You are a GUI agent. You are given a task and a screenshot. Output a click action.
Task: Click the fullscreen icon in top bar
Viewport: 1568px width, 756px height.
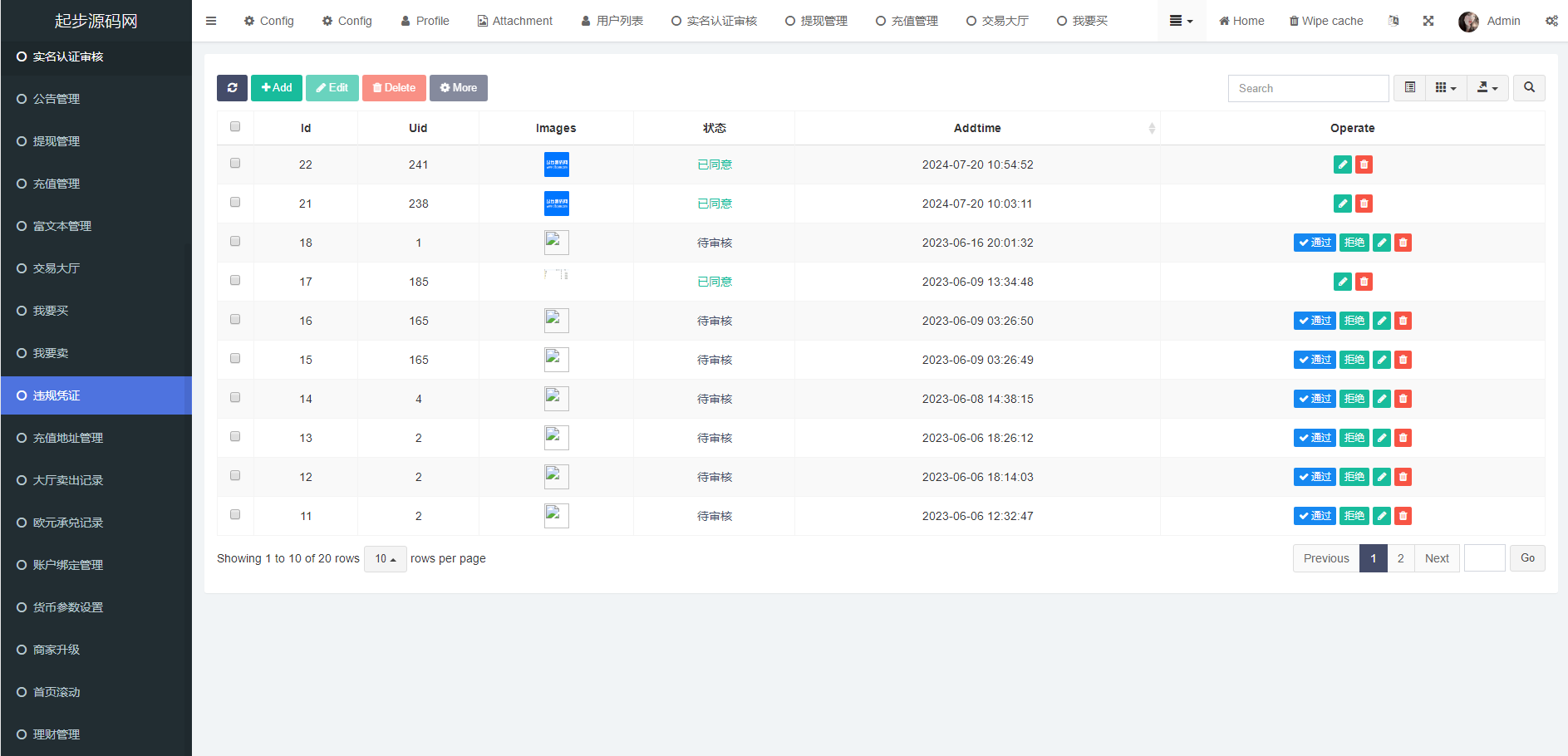click(x=1428, y=21)
